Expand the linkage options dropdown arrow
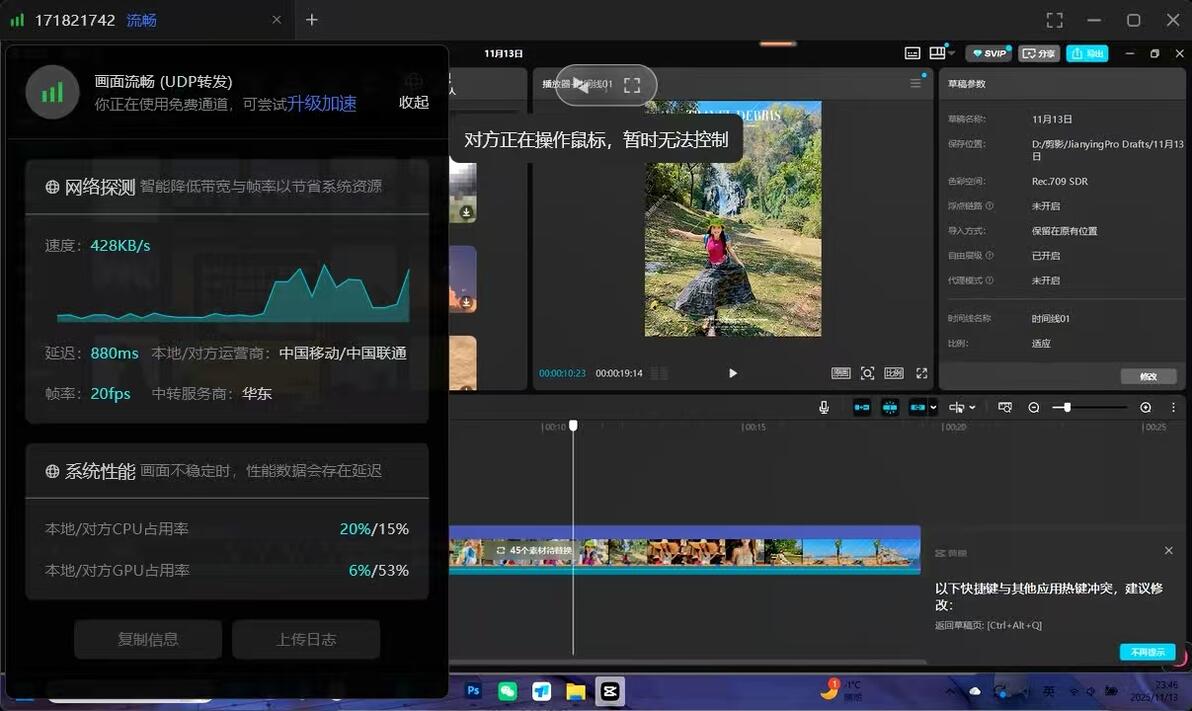Screen dimensions: 1192x711 coord(934,408)
